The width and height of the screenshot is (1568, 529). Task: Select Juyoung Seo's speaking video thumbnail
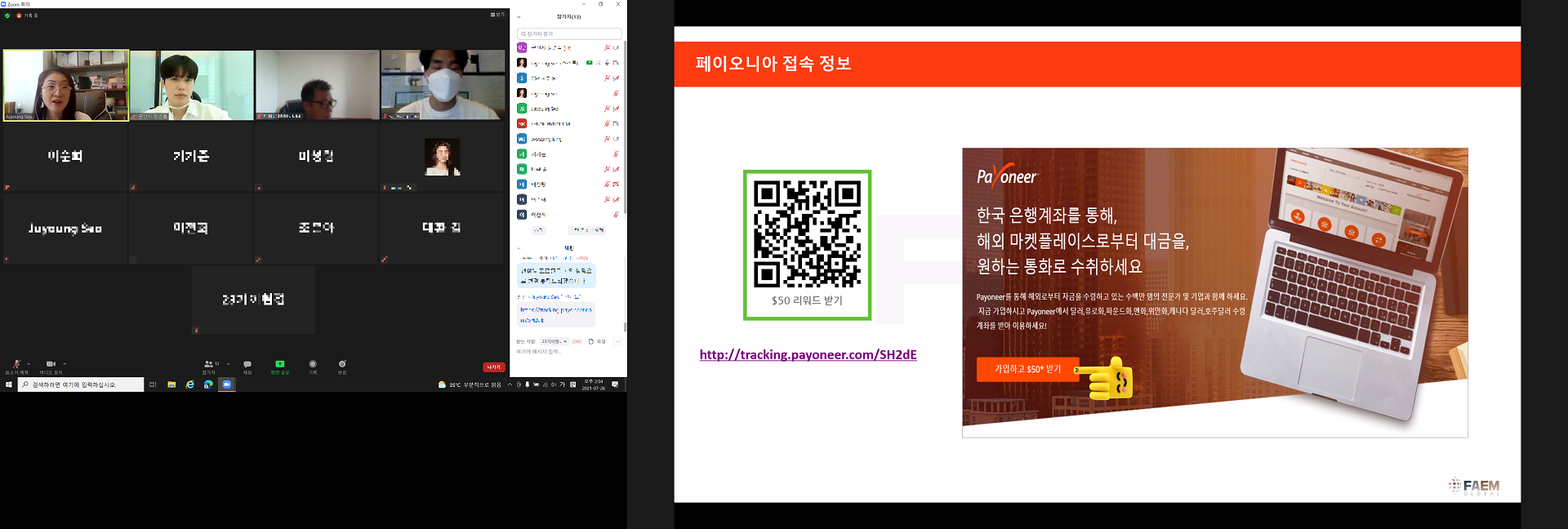(x=66, y=85)
